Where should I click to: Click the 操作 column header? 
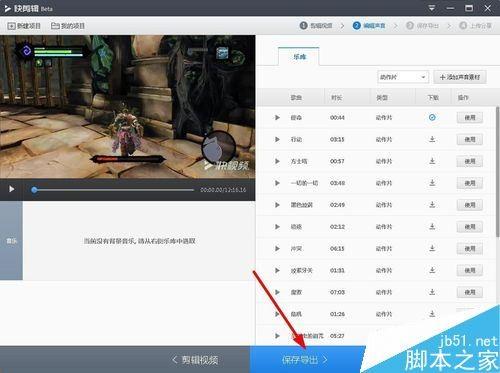click(x=463, y=98)
